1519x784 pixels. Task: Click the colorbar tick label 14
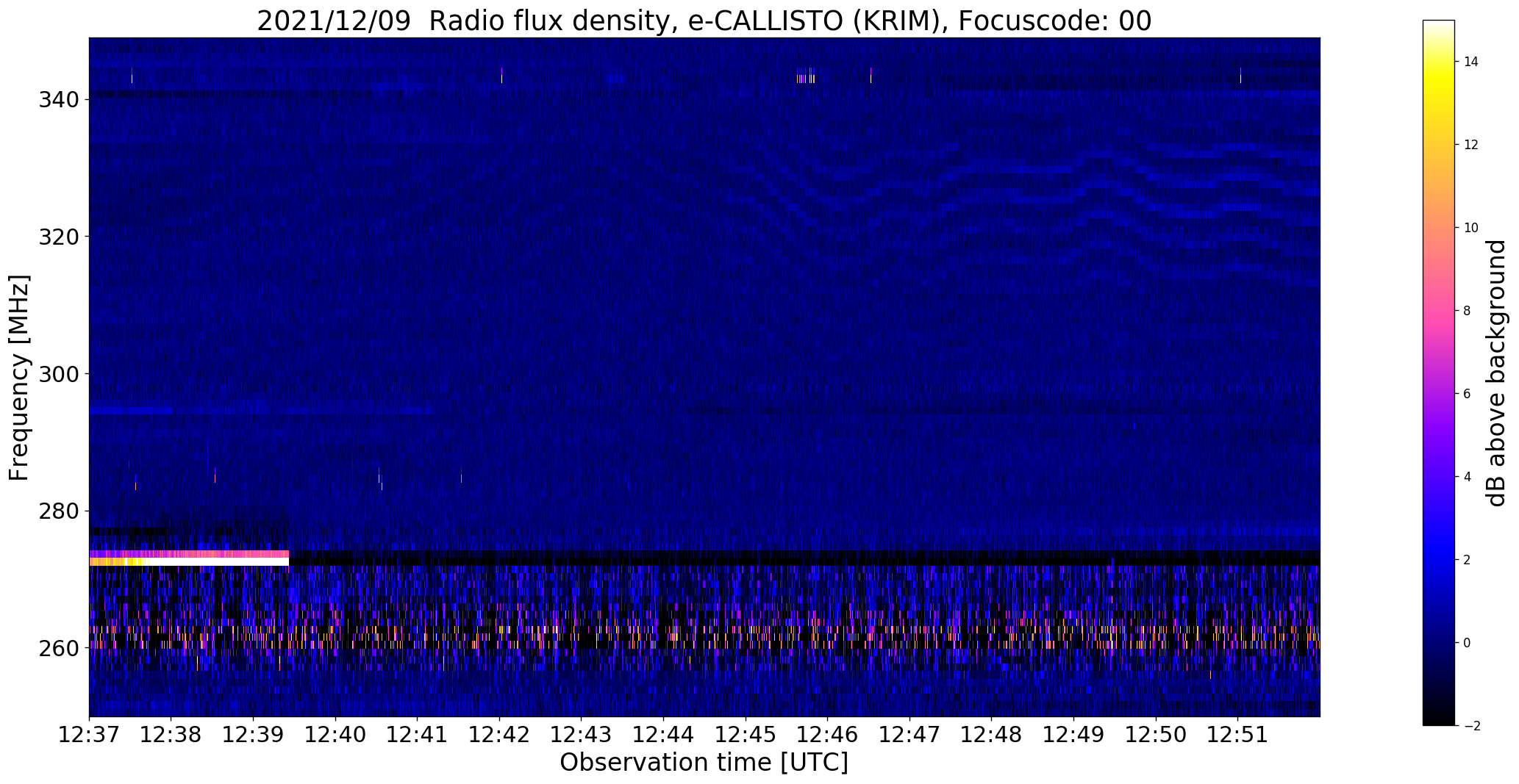(x=1471, y=62)
